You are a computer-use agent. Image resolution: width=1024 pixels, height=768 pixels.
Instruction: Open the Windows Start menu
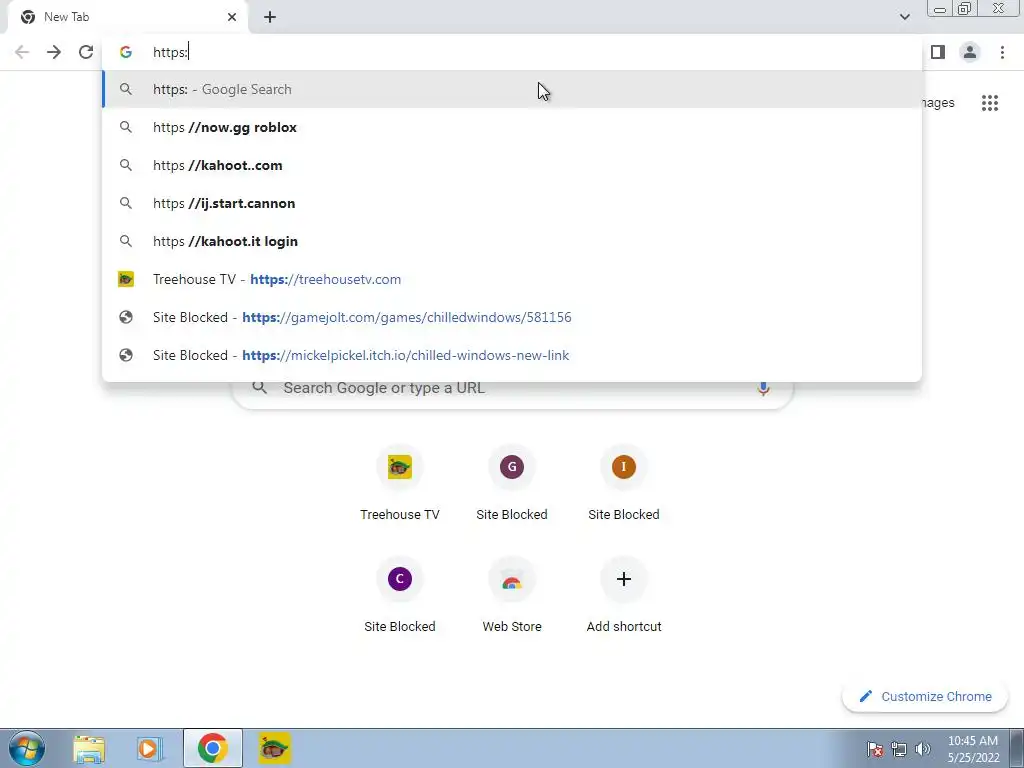pos(27,749)
